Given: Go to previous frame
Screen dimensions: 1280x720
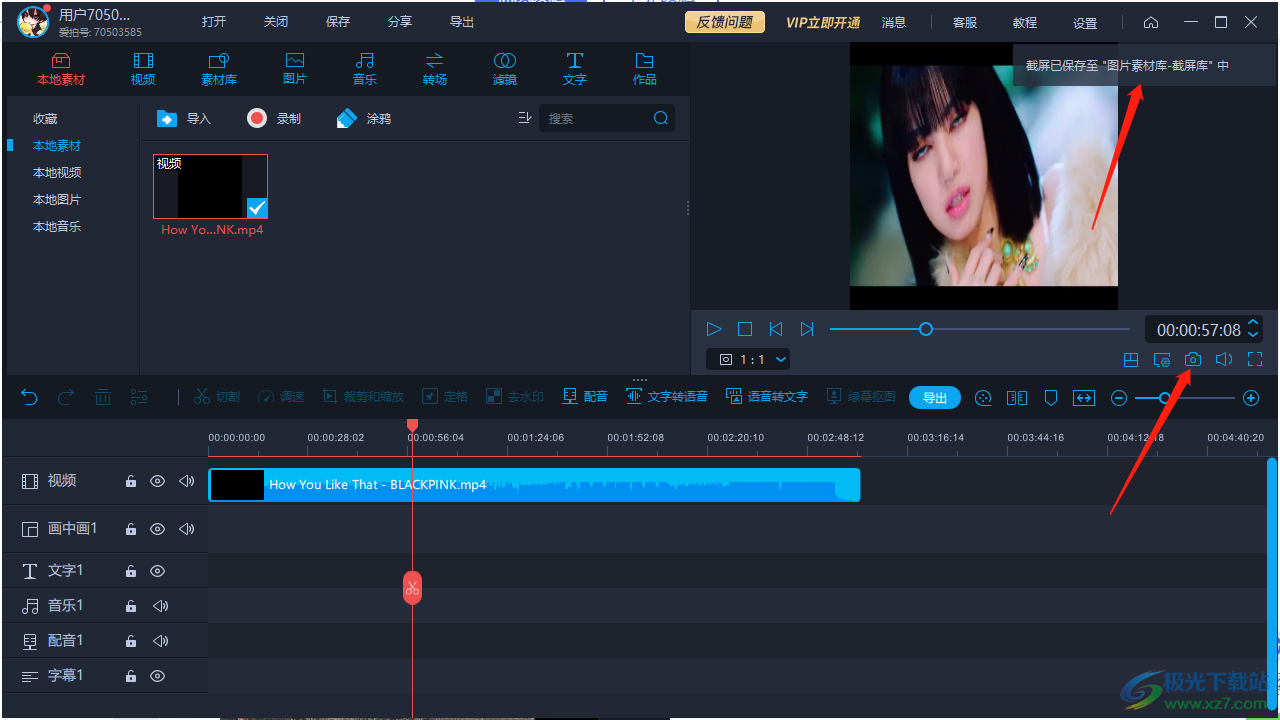Looking at the screenshot, I should (776, 329).
